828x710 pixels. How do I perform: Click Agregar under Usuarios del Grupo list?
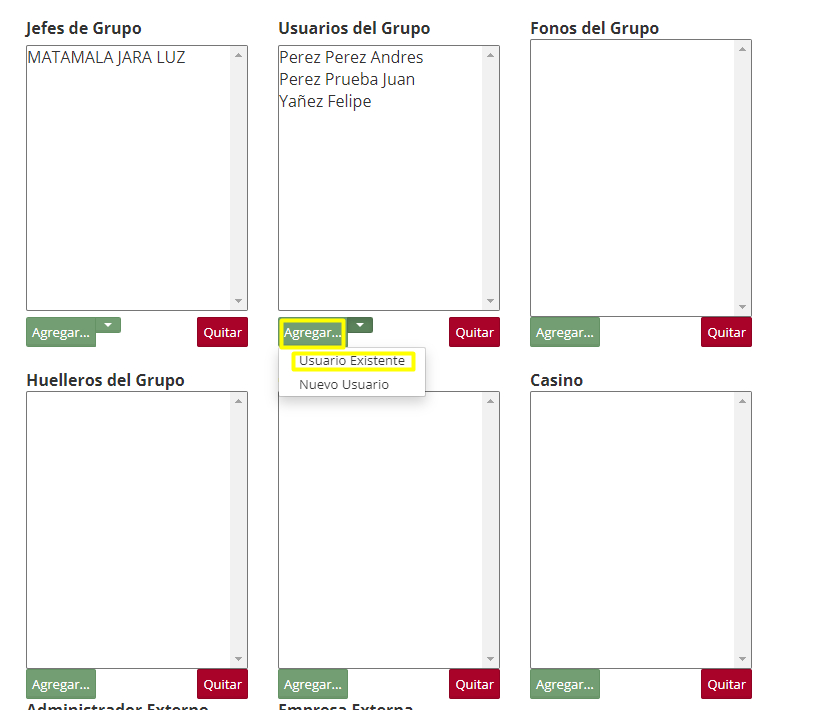pos(312,333)
